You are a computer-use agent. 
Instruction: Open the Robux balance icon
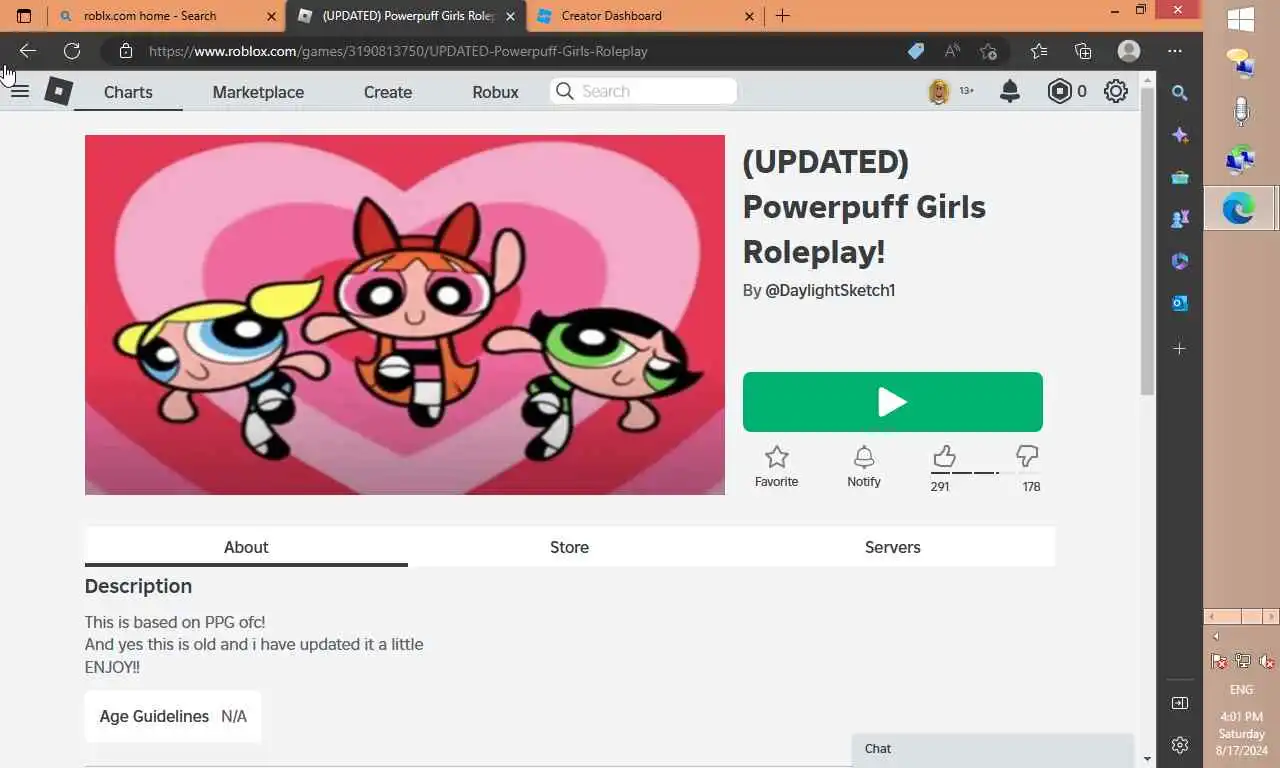(x=1059, y=92)
